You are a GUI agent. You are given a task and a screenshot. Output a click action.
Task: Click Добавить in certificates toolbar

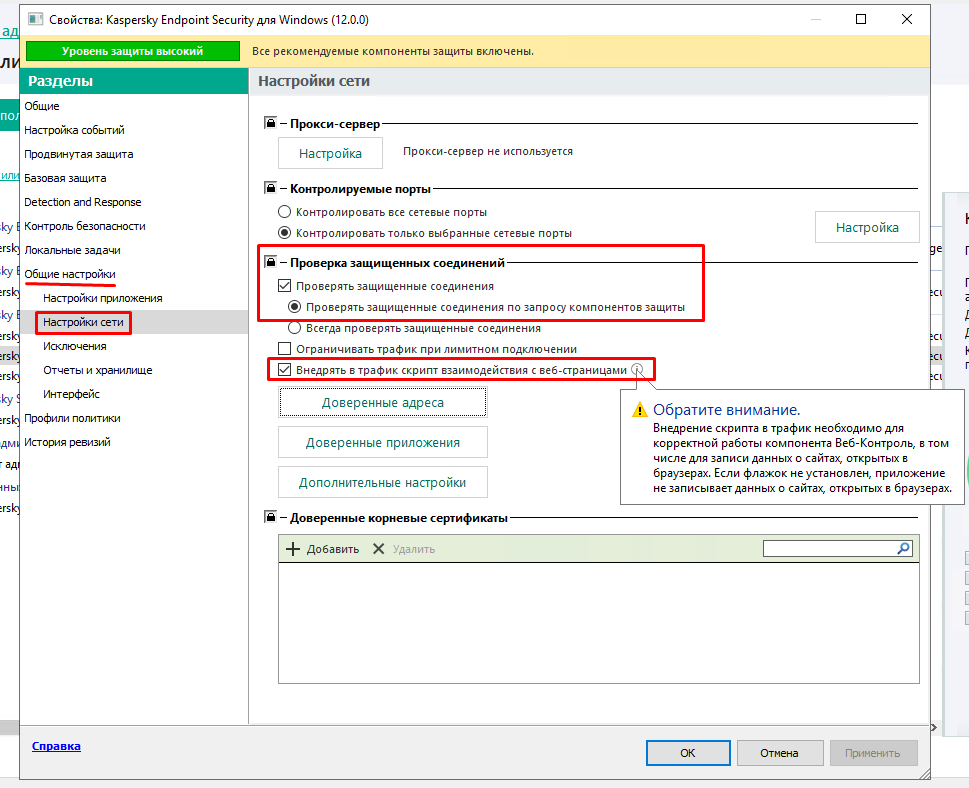click(323, 549)
